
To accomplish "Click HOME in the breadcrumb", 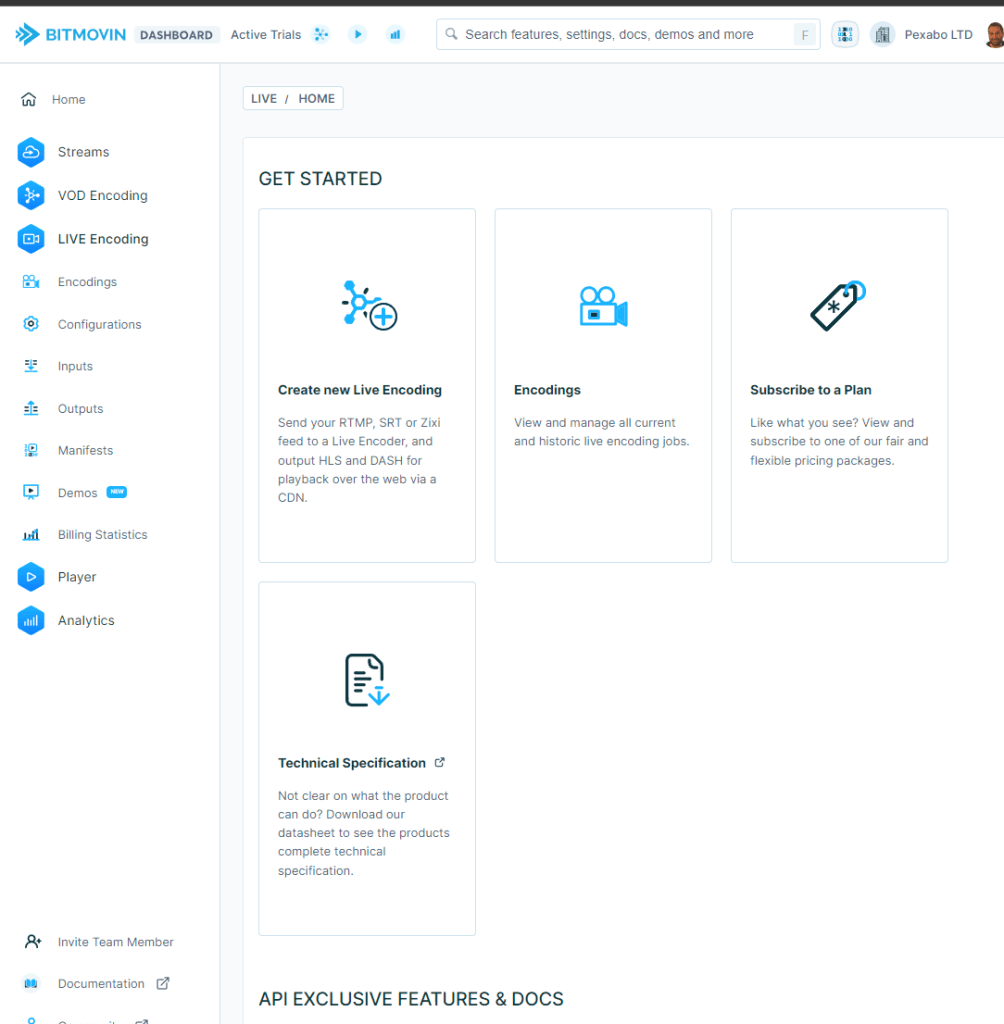I will [317, 99].
